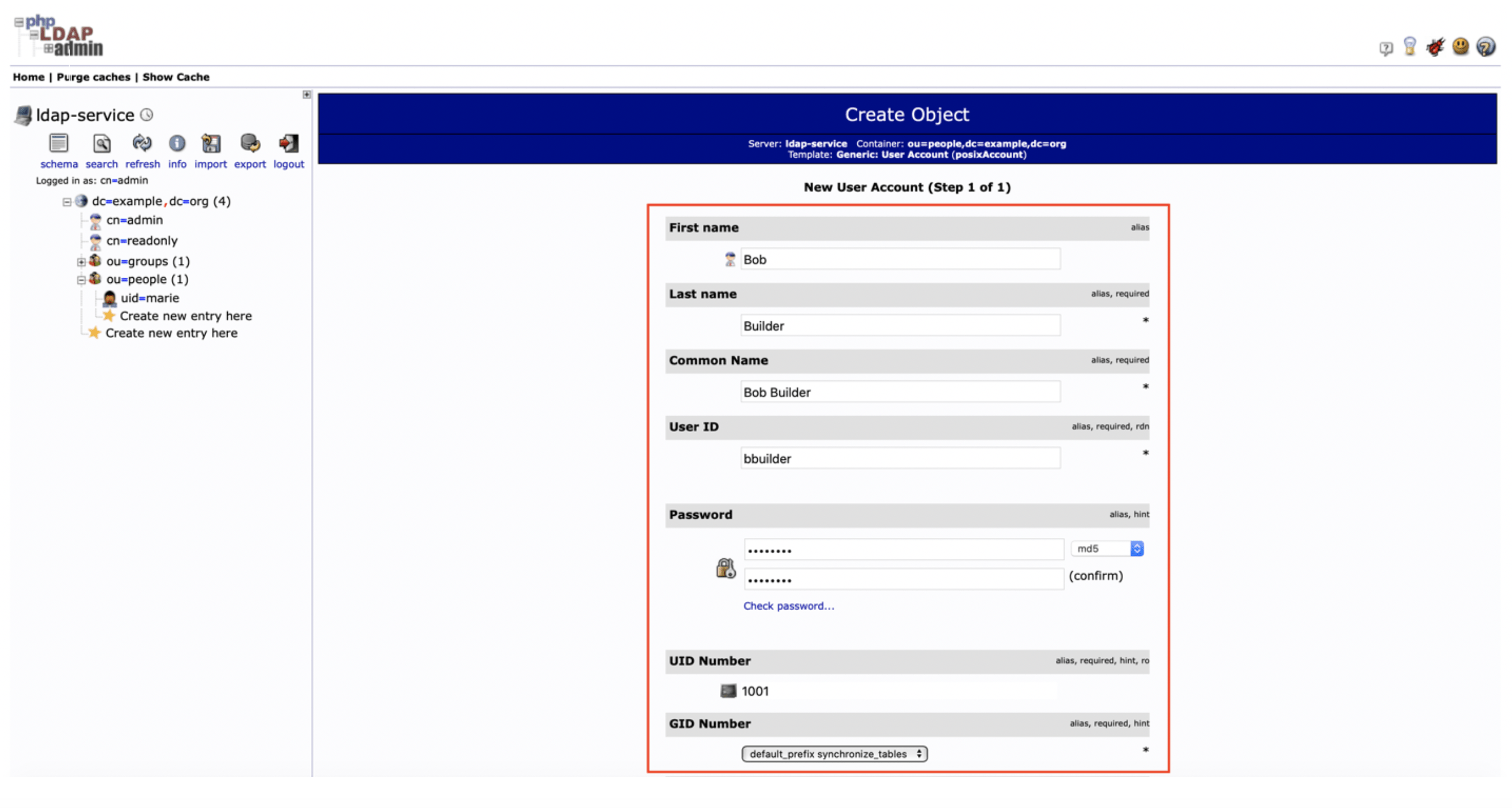Select ou=groups (1) entry
Image resolution: width=1512 pixels, height=808 pixels.
point(148,261)
